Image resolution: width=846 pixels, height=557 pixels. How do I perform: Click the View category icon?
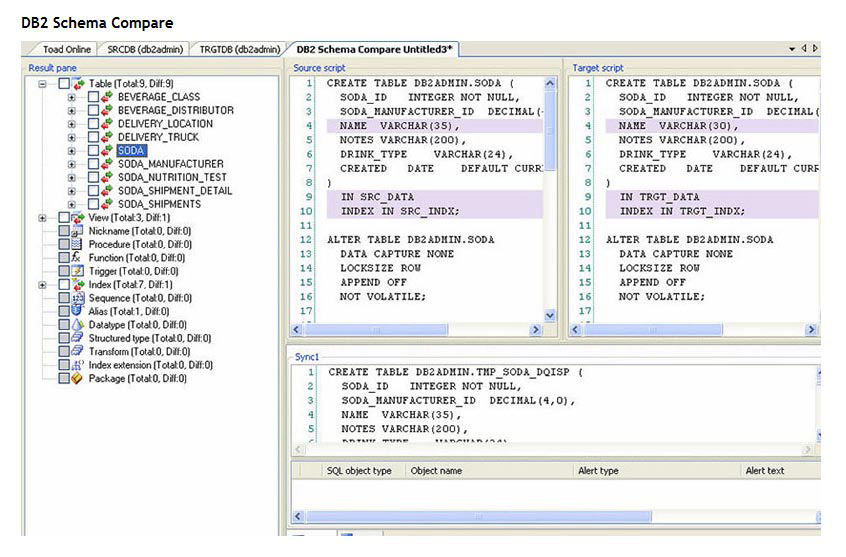(79, 218)
